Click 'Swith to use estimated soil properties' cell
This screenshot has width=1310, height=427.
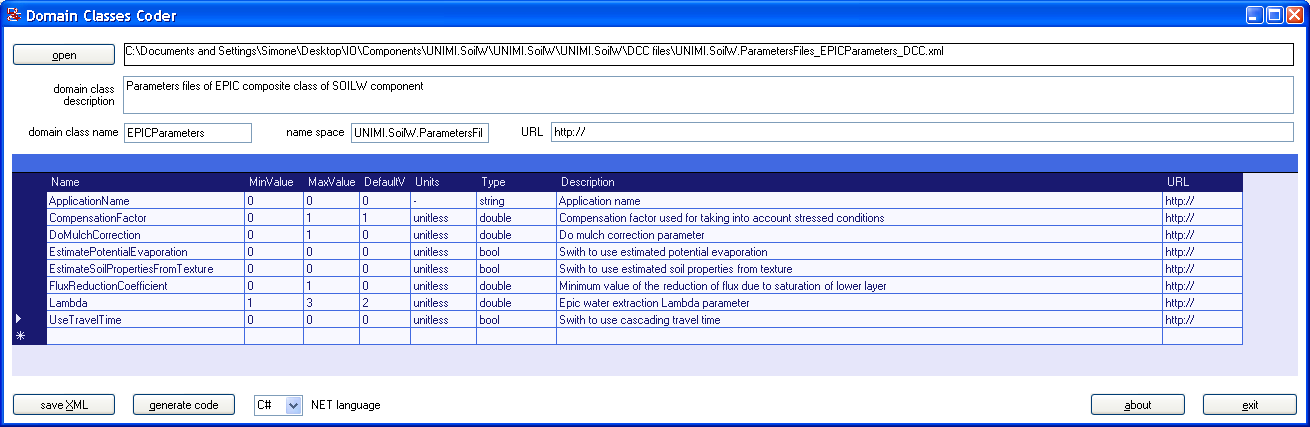click(860, 269)
